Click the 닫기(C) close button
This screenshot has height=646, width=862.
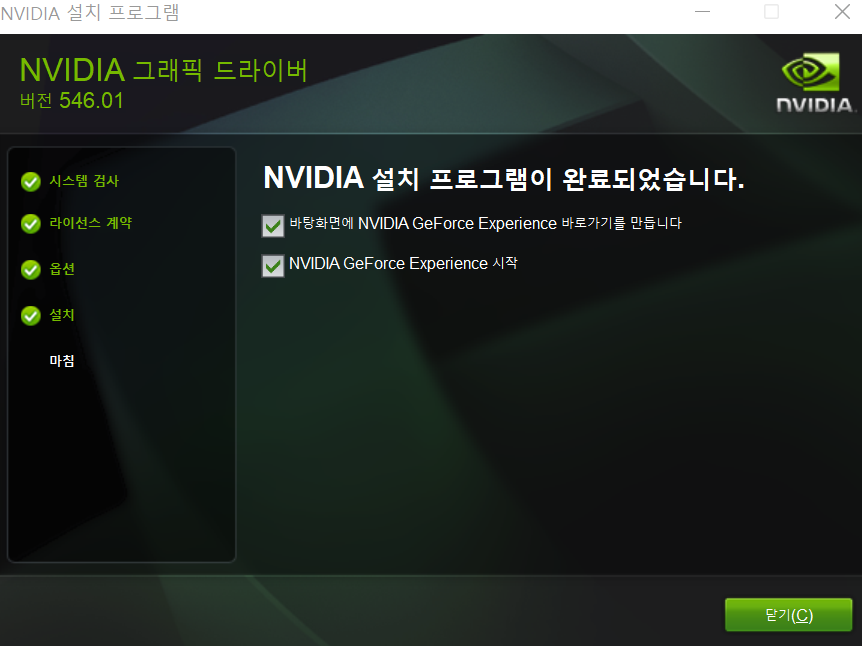pos(788,615)
